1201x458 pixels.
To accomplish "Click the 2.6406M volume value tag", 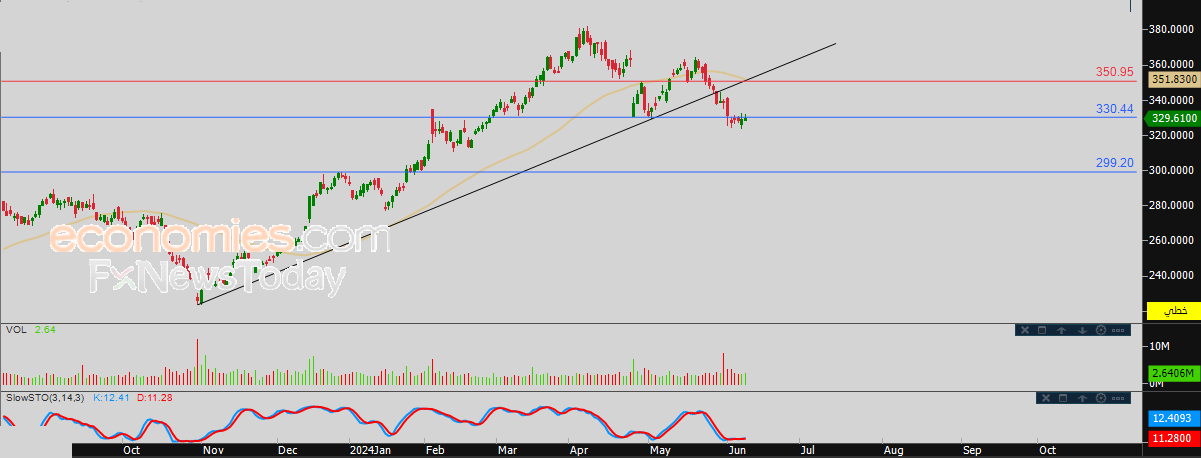I will tap(1174, 374).
